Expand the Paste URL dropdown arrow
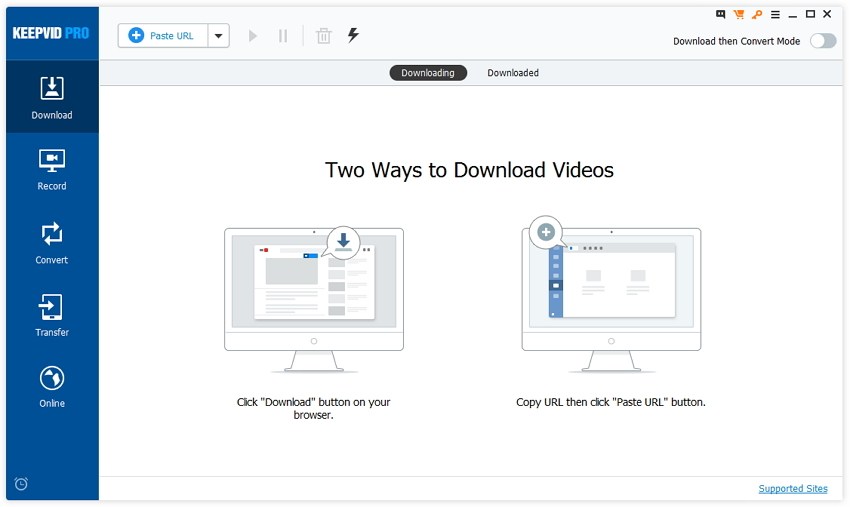The height and width of the screenshot is (507, 850). point(218,36)
